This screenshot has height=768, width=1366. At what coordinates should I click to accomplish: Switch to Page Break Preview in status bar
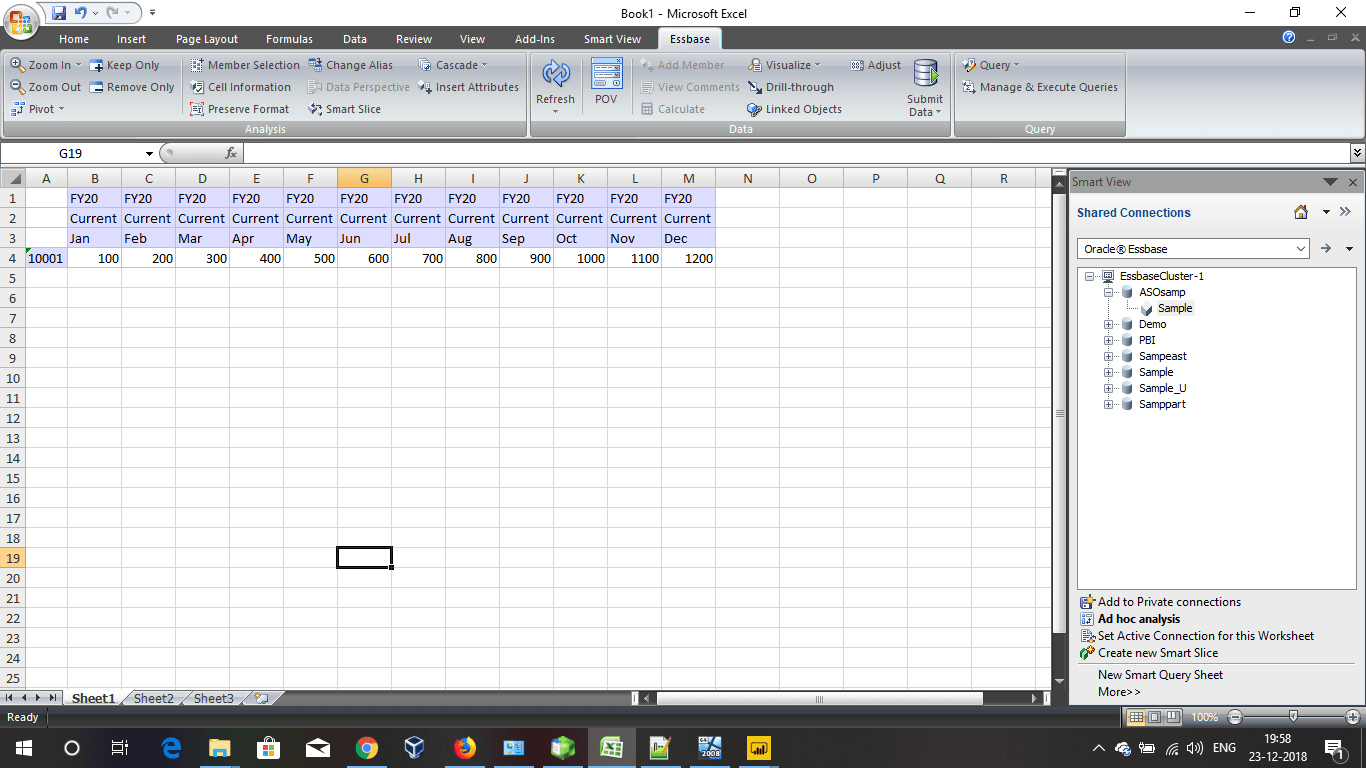pyautogui.click(x=1173, y=717)
